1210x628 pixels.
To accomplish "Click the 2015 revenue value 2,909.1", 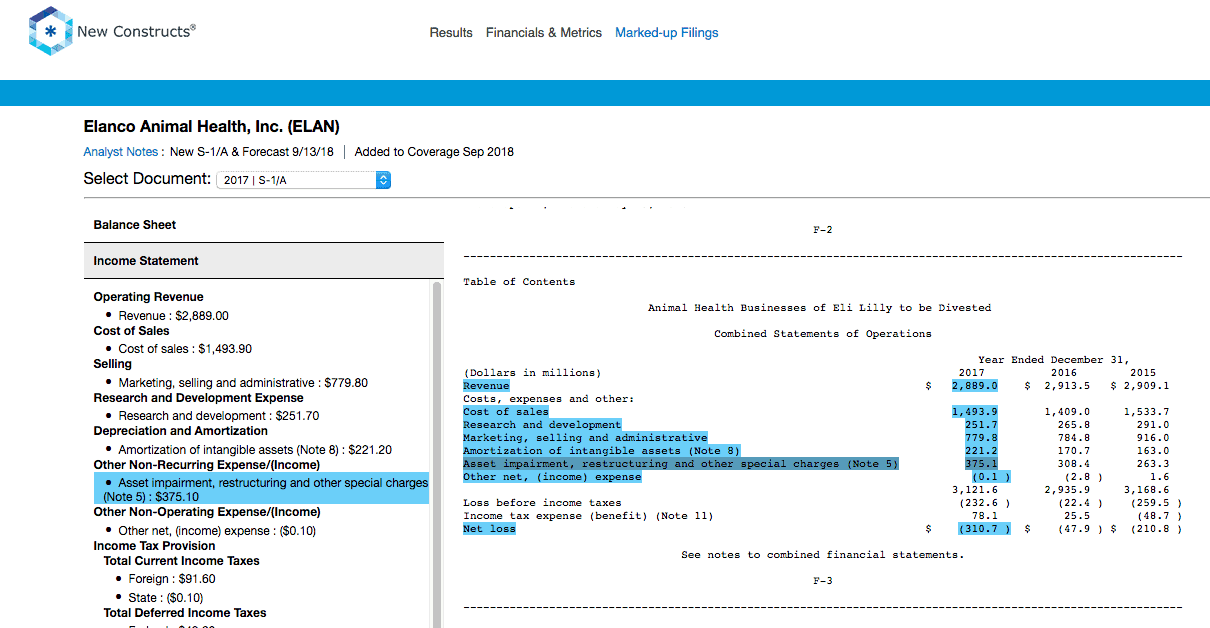I will (x=1146, y=386).
